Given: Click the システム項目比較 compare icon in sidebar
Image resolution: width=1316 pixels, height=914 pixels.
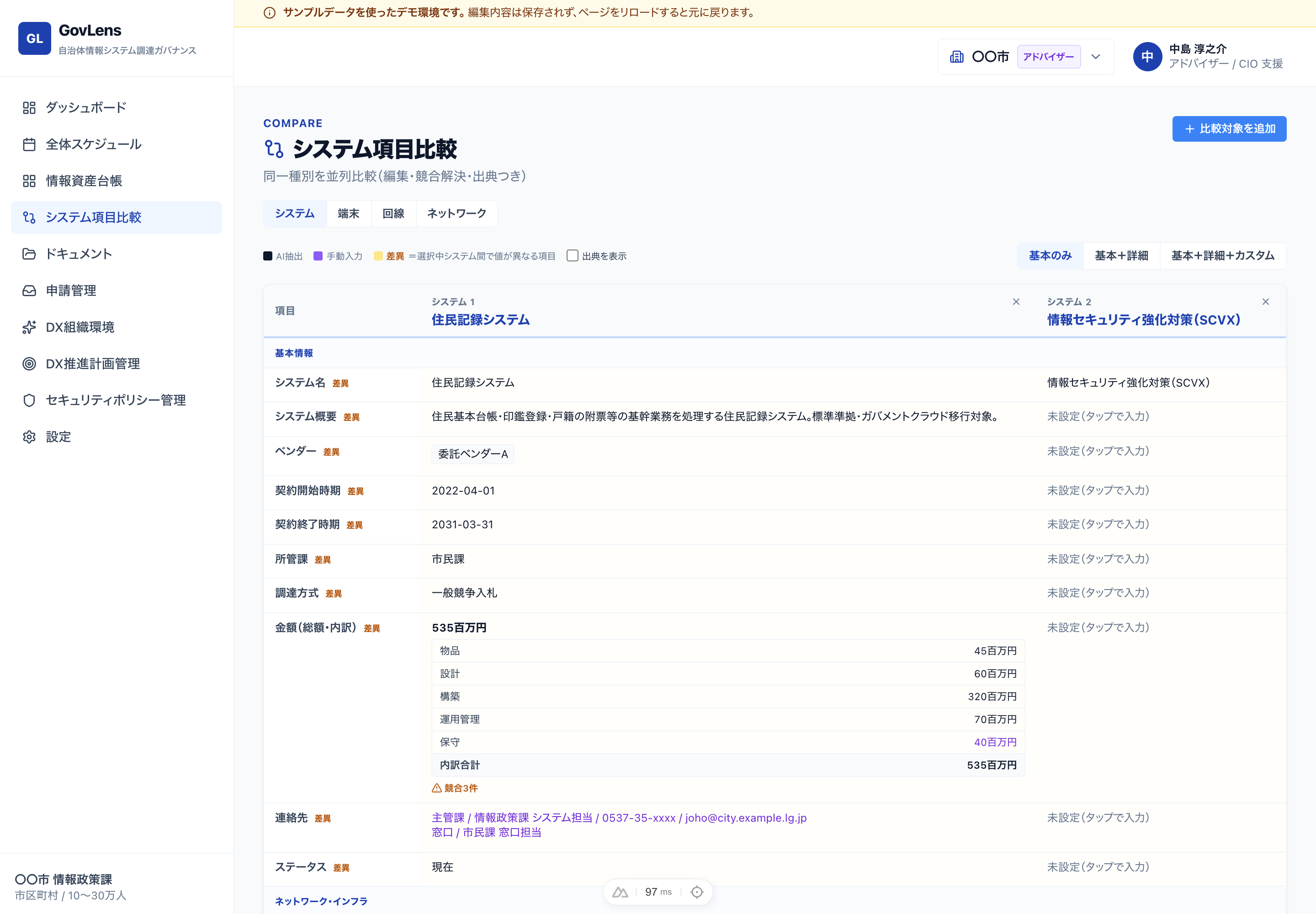Looking at the screenshot, I should 29,218.
